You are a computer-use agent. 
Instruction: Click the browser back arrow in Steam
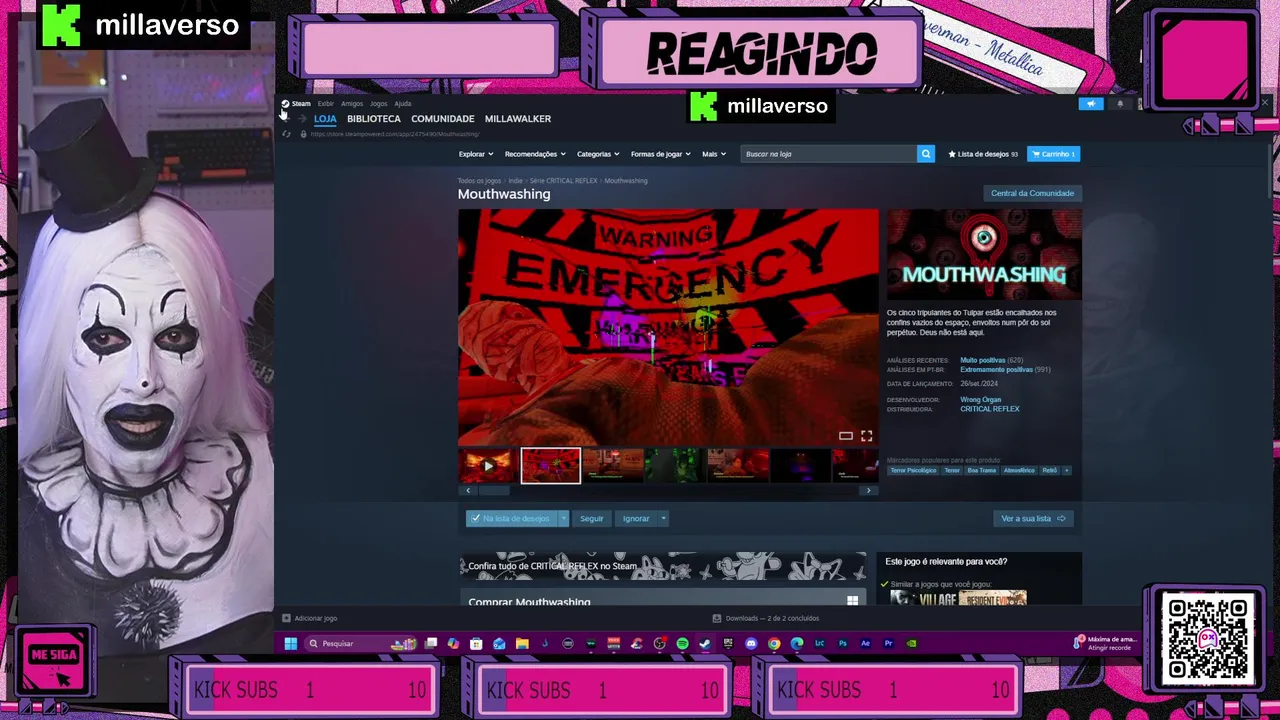pyautogui.click(x=286, y=118)
